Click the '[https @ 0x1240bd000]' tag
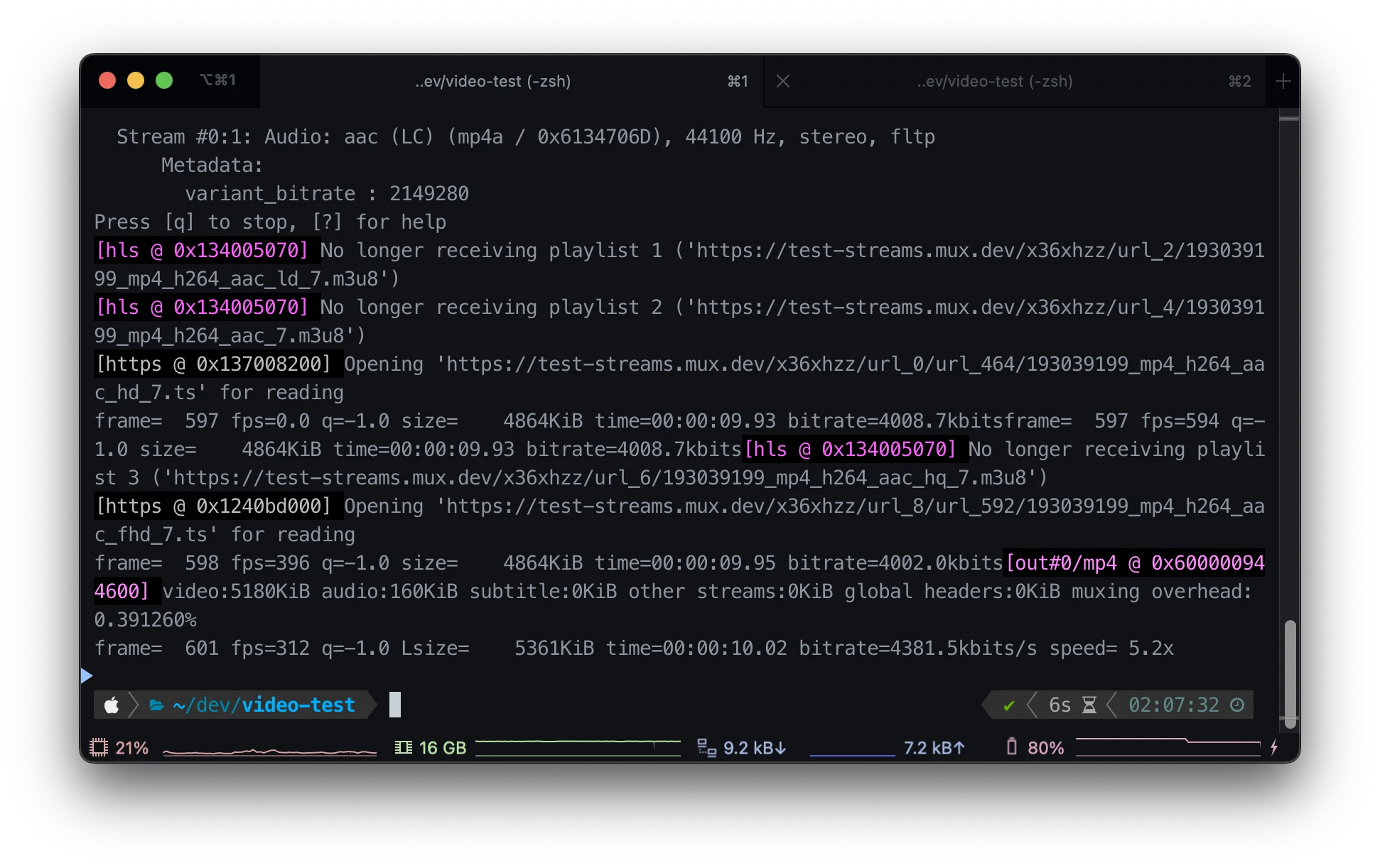 click(214, 506)
